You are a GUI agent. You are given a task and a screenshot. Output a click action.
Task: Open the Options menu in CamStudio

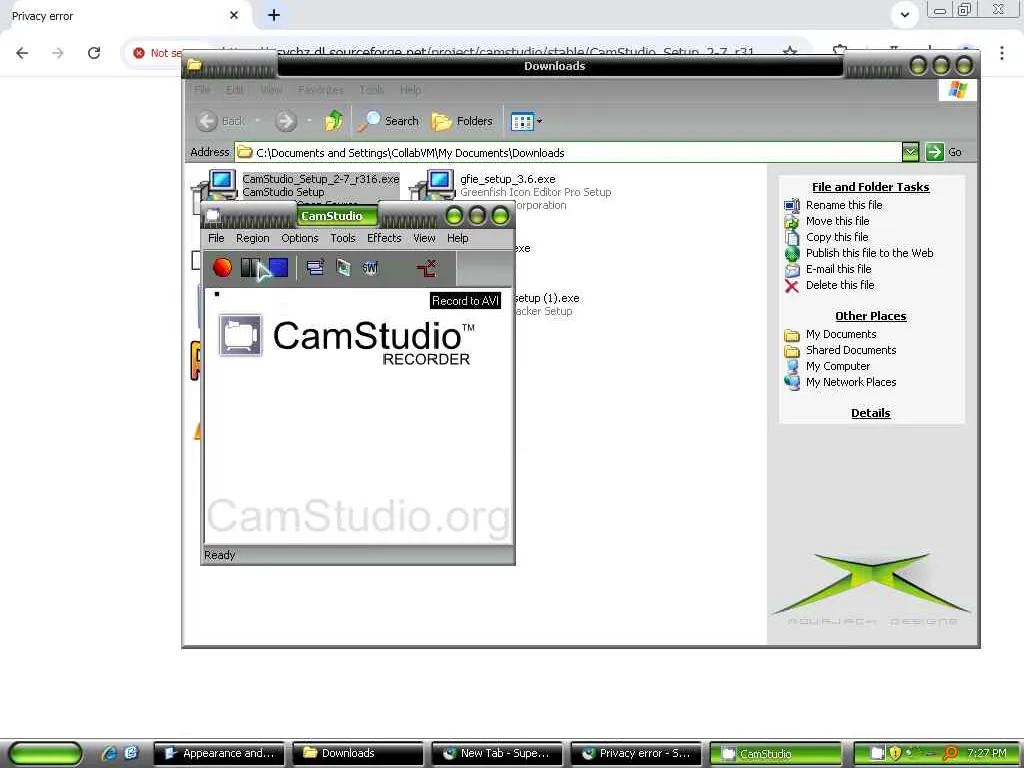(x=300, y=238)
